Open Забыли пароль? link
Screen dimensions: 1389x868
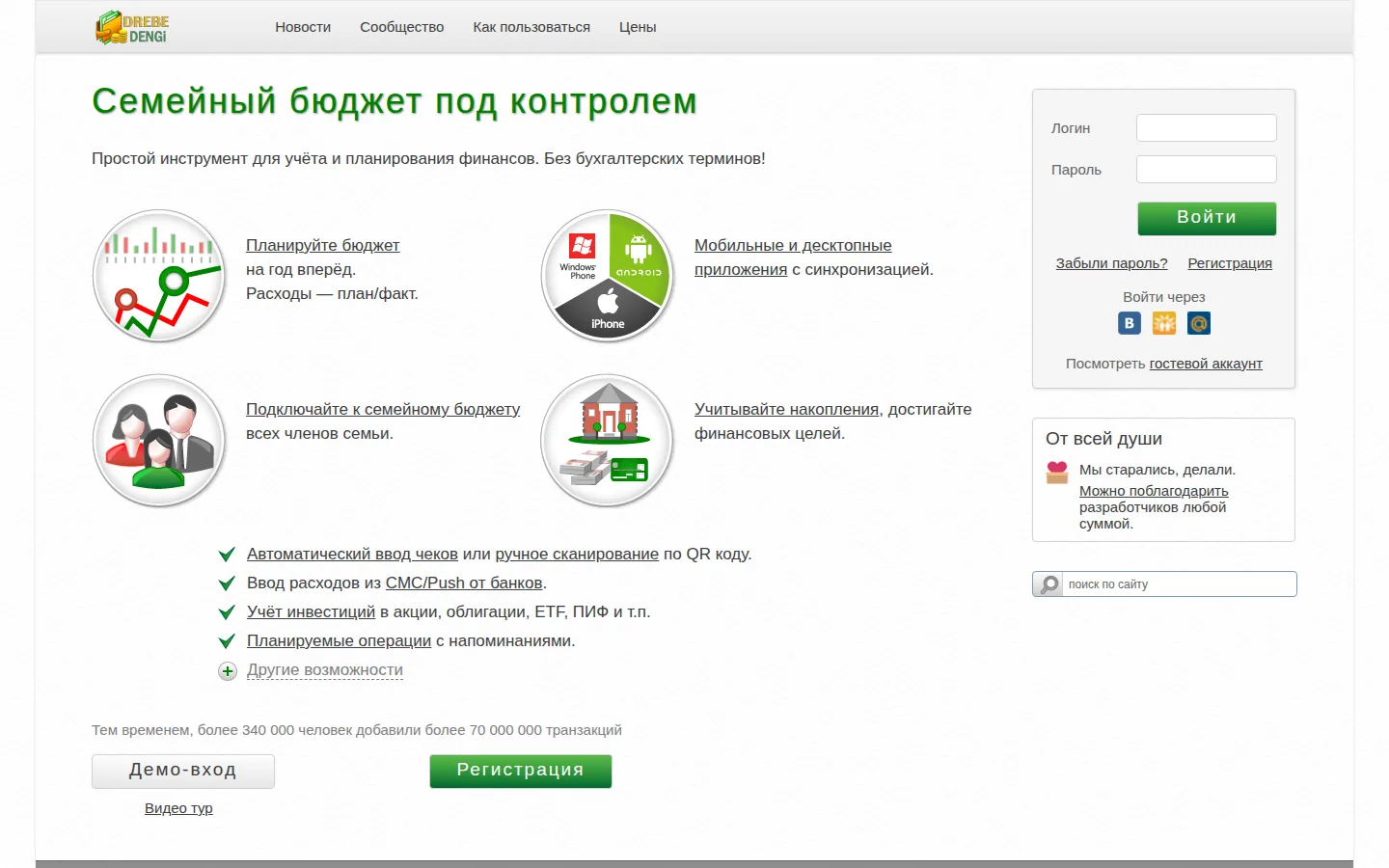1111,263
